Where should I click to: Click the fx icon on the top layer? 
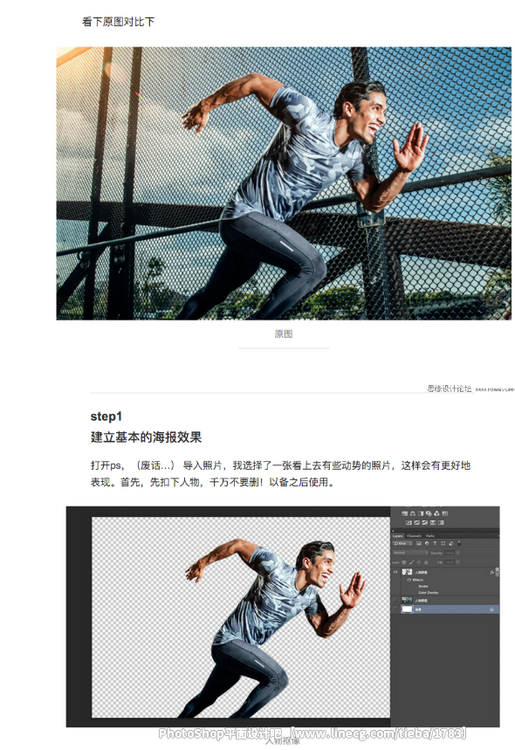coord(492,572)
